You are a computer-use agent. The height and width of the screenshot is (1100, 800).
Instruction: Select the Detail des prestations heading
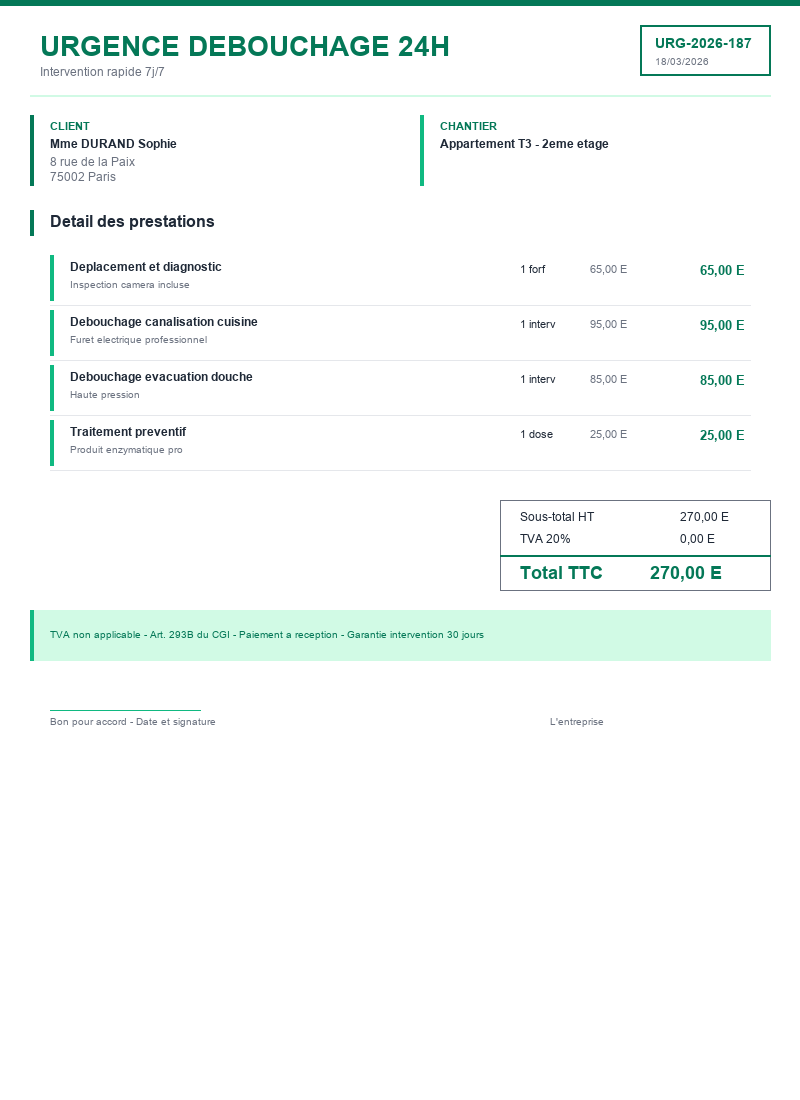tap(132, 222)
